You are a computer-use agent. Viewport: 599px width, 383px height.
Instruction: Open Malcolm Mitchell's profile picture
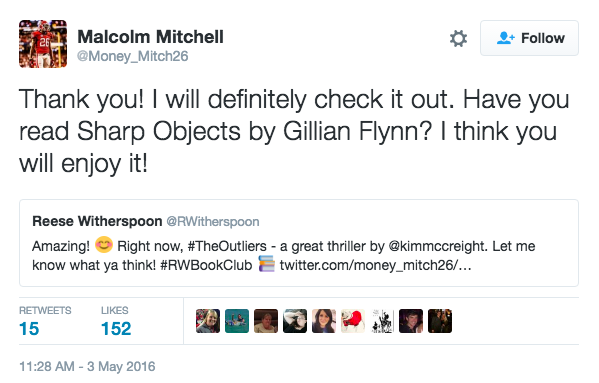point(43,44)
